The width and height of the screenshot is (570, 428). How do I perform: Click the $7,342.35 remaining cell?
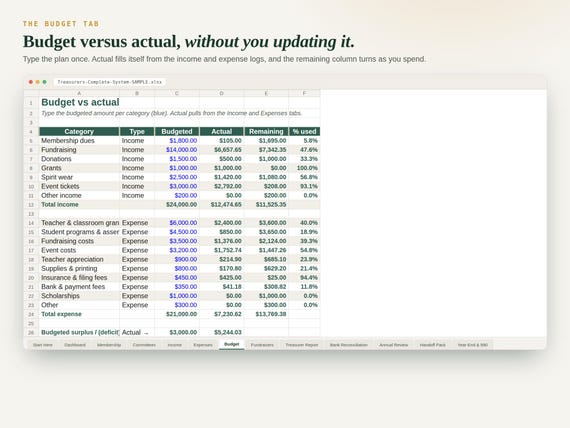pyautogui.click(x=266, y=150)
